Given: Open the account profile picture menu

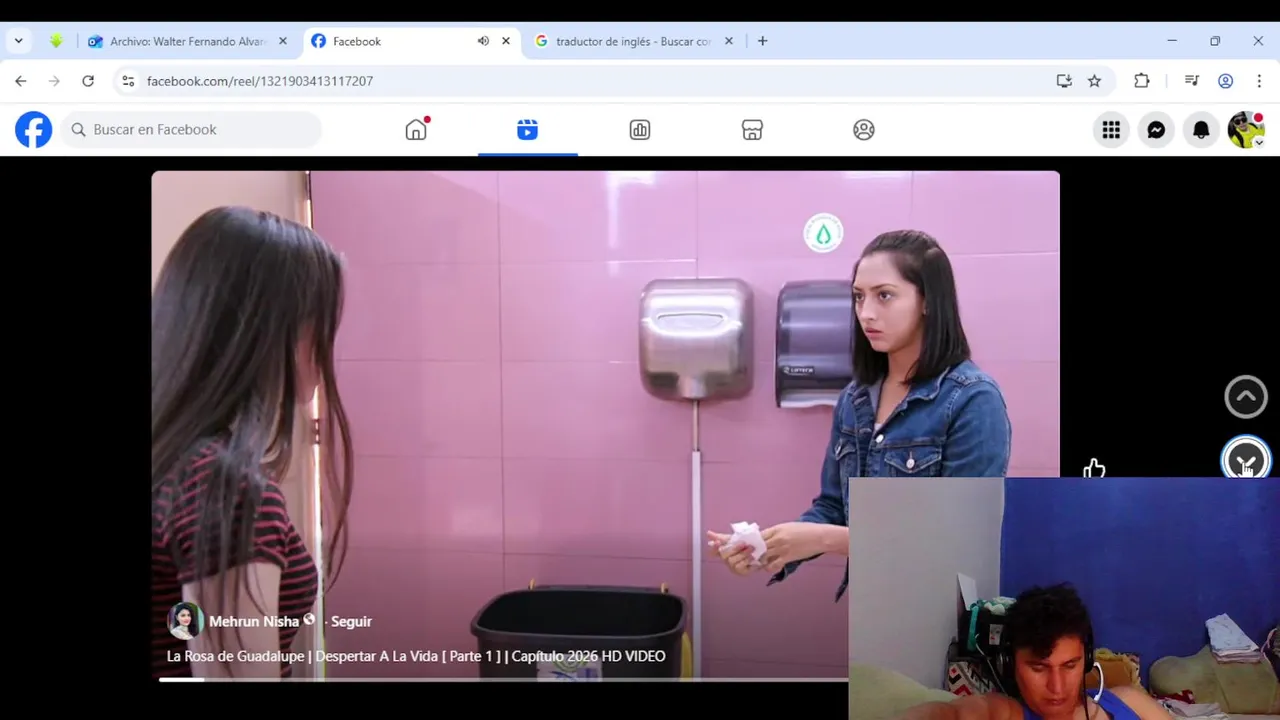Looking at the screenshot, I should (x=1246, y=130).
